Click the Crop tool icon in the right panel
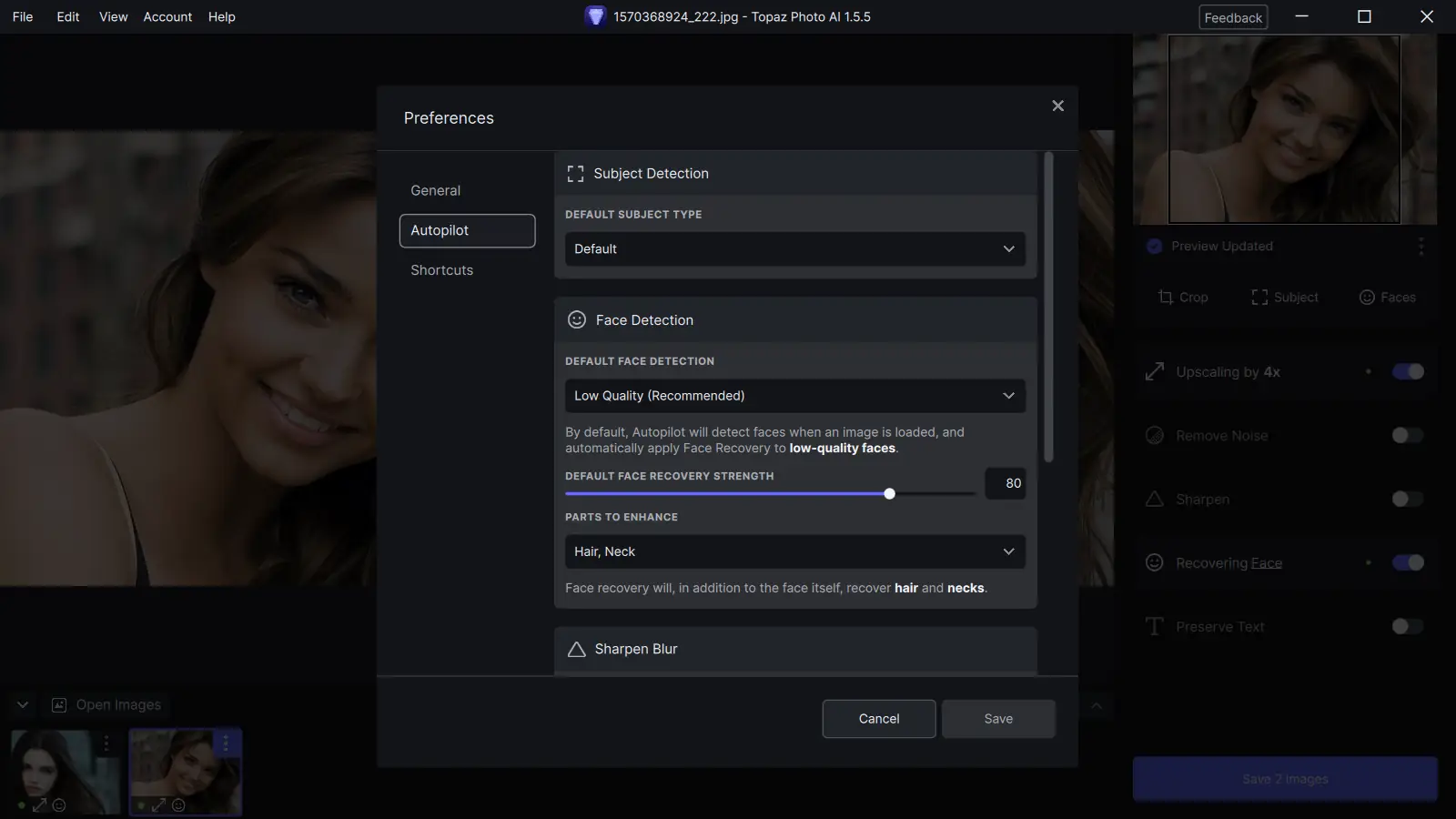 pos(1166,298)
